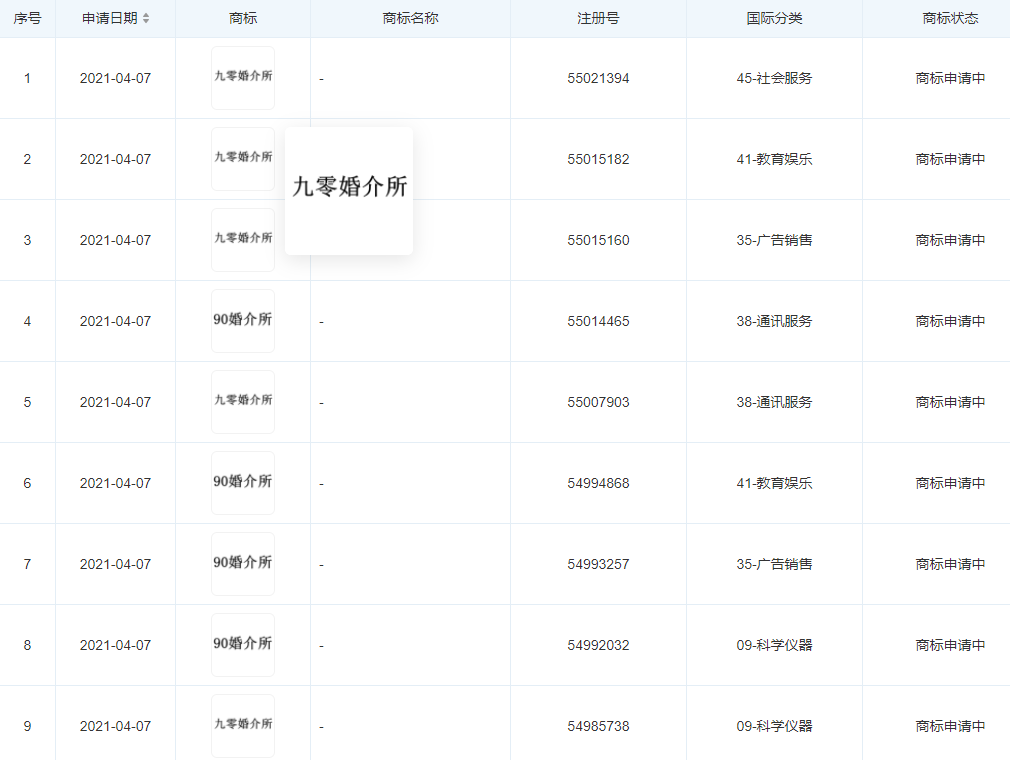This screenshot has width=1010, height=760.
Task: Select registration number 54985738
Action: (x=598, y=727)
